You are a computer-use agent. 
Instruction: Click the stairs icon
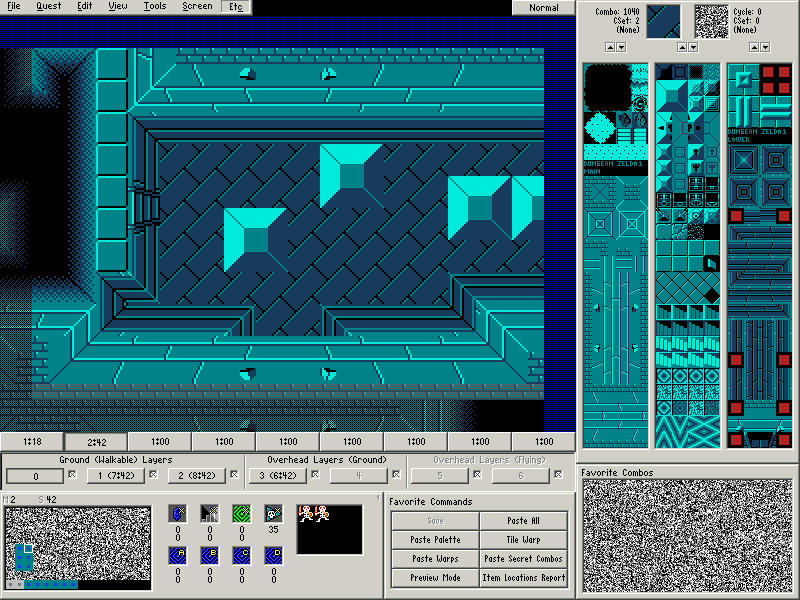point(210,513)
